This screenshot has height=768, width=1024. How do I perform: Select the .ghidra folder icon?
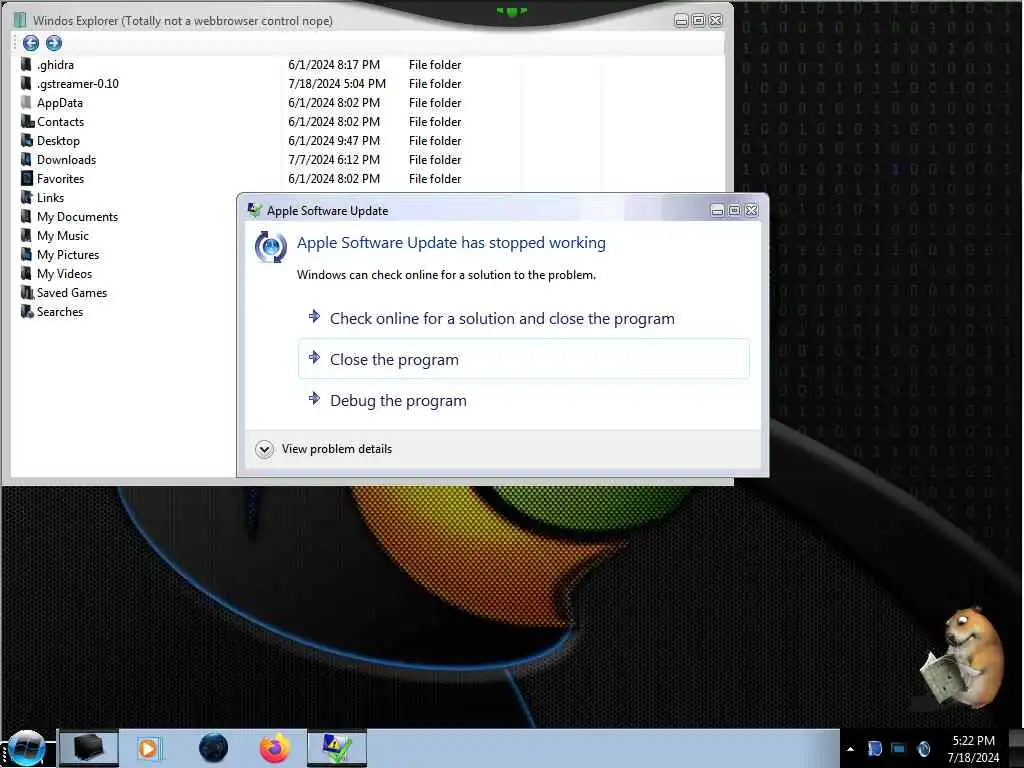pos(26,64)
